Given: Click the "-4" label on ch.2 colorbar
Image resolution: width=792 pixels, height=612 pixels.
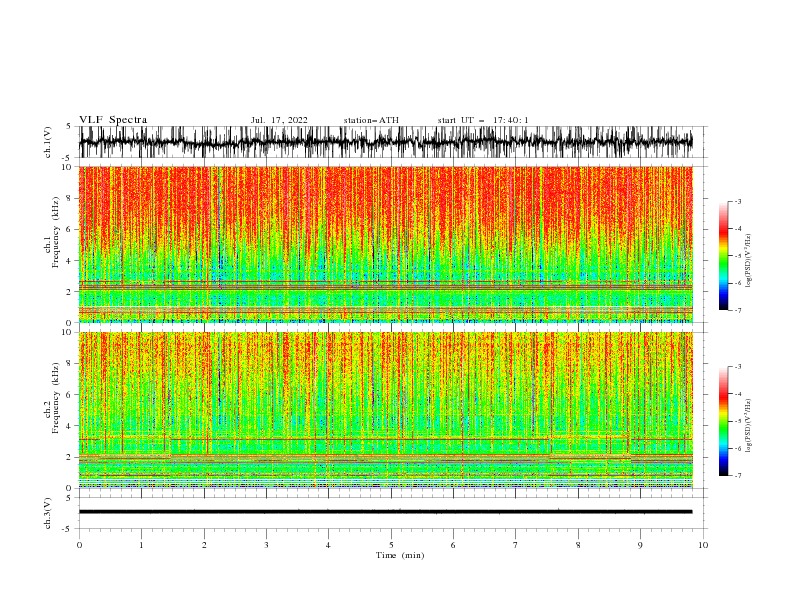Looking at the screenshot, I should 737,394.
